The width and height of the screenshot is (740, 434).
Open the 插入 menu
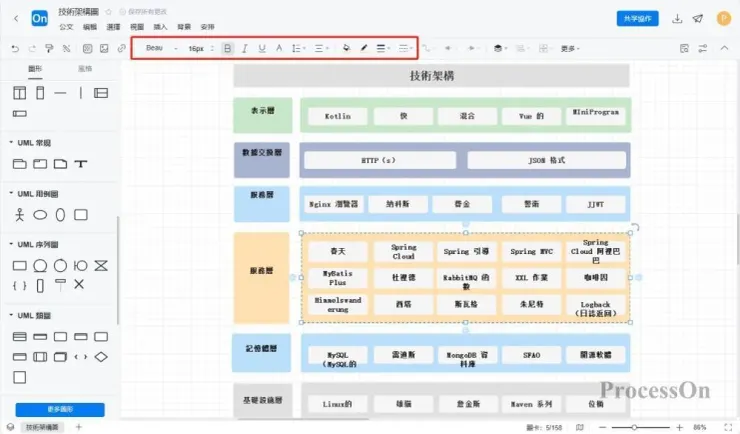pyautogui.click(x=160, y=27)
